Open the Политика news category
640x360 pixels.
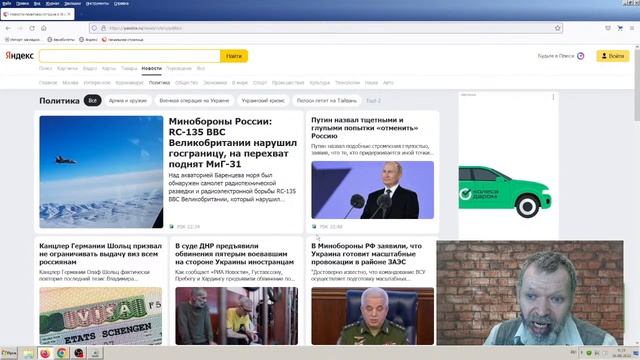pyautogui.click(x=159, y=82)
